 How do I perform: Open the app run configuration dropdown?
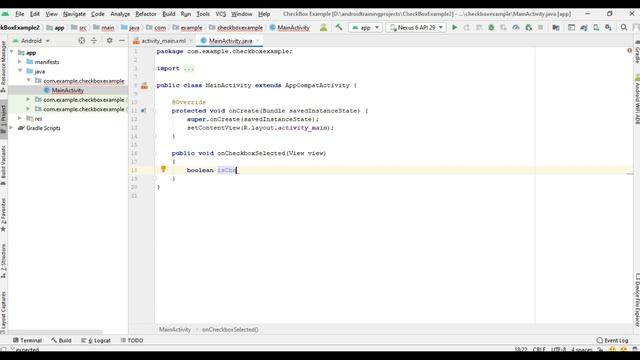pyautogui.click(x=365, y=27)
